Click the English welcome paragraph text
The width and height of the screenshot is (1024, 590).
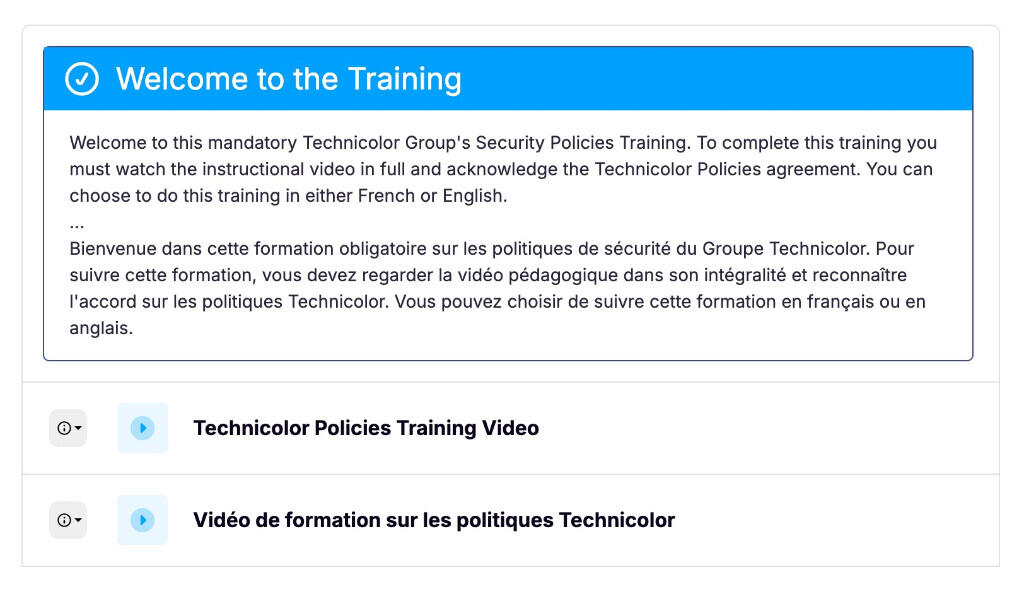[x=503, y=169]
